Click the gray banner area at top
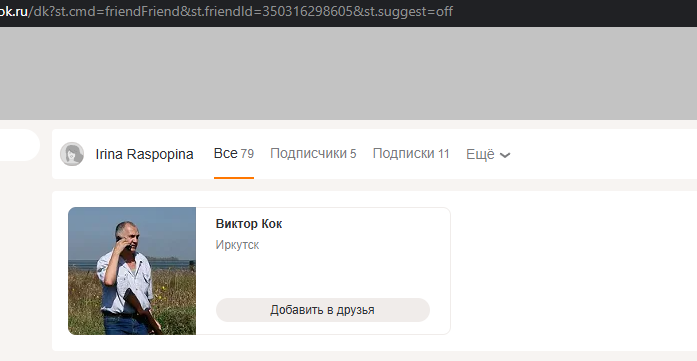Viewport: 697px width, 361px height. 348,73
